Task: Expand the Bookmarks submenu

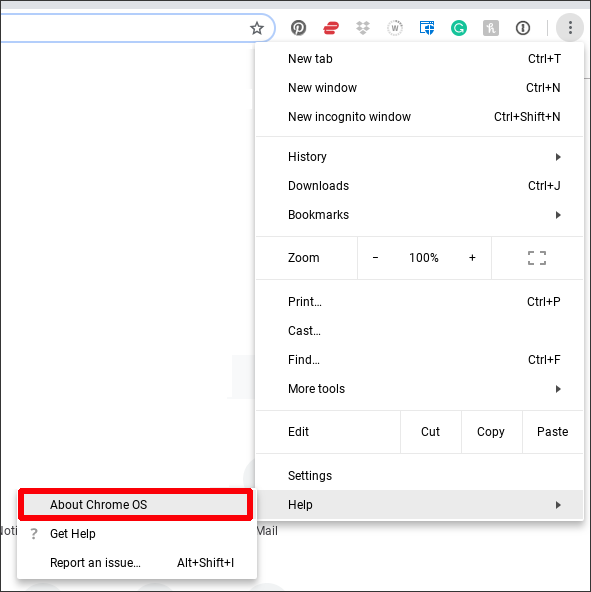Action: [420, 215]
